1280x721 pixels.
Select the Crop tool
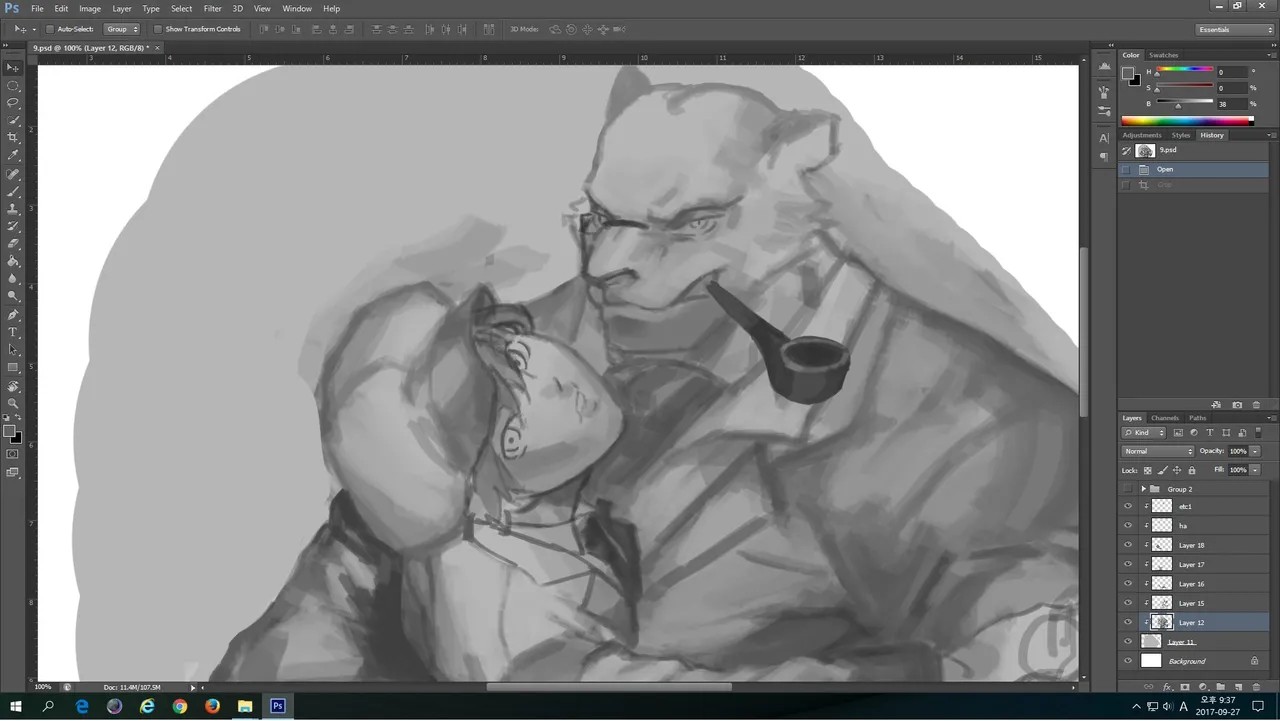pyautogui.click(x=13, y=137)
